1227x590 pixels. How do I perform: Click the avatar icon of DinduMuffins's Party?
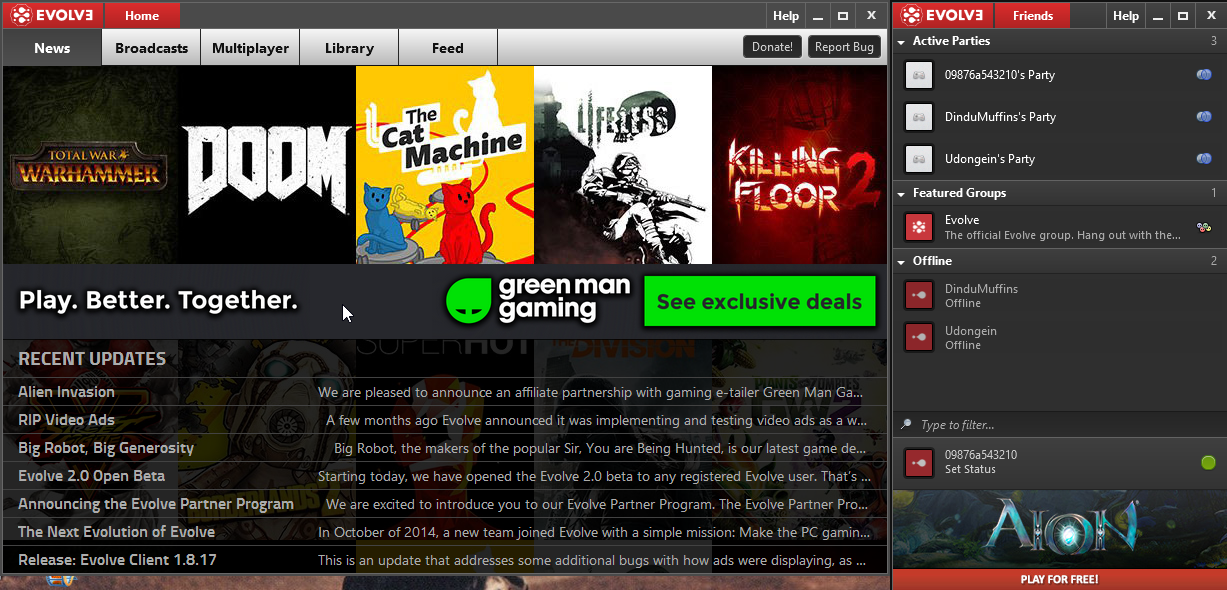(918, 117)
